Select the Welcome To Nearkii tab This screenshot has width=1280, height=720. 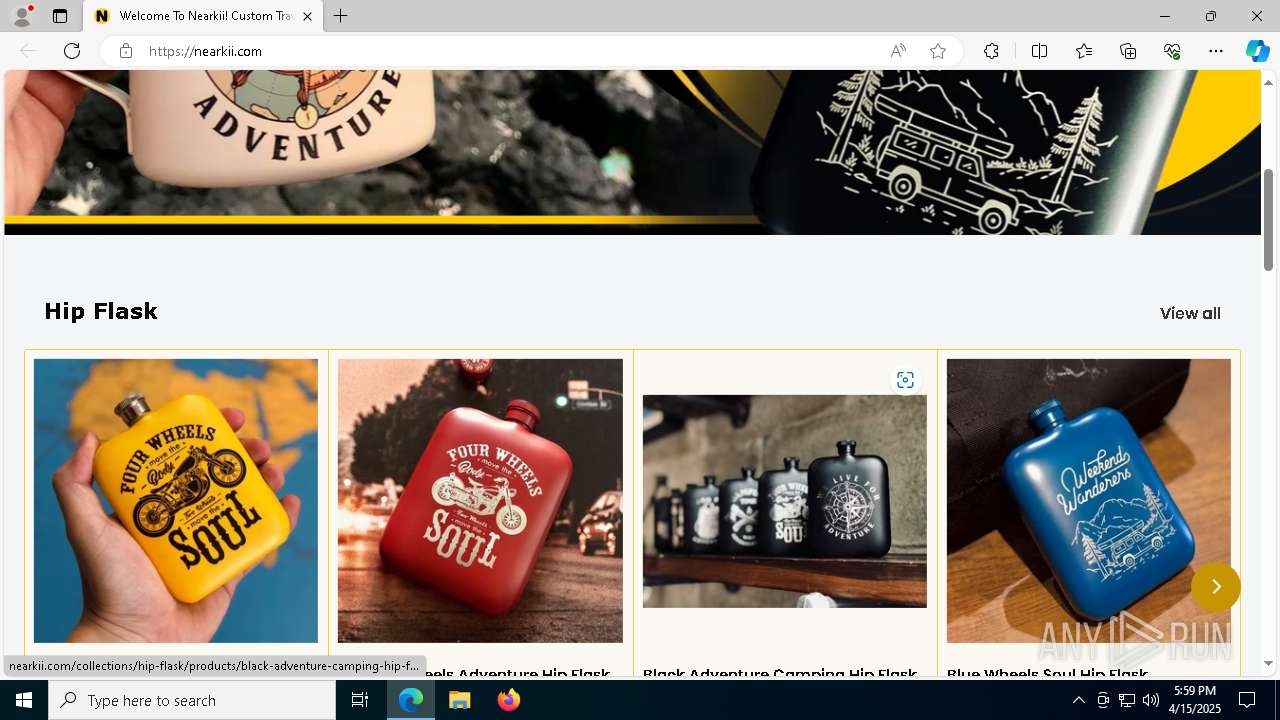204,16
